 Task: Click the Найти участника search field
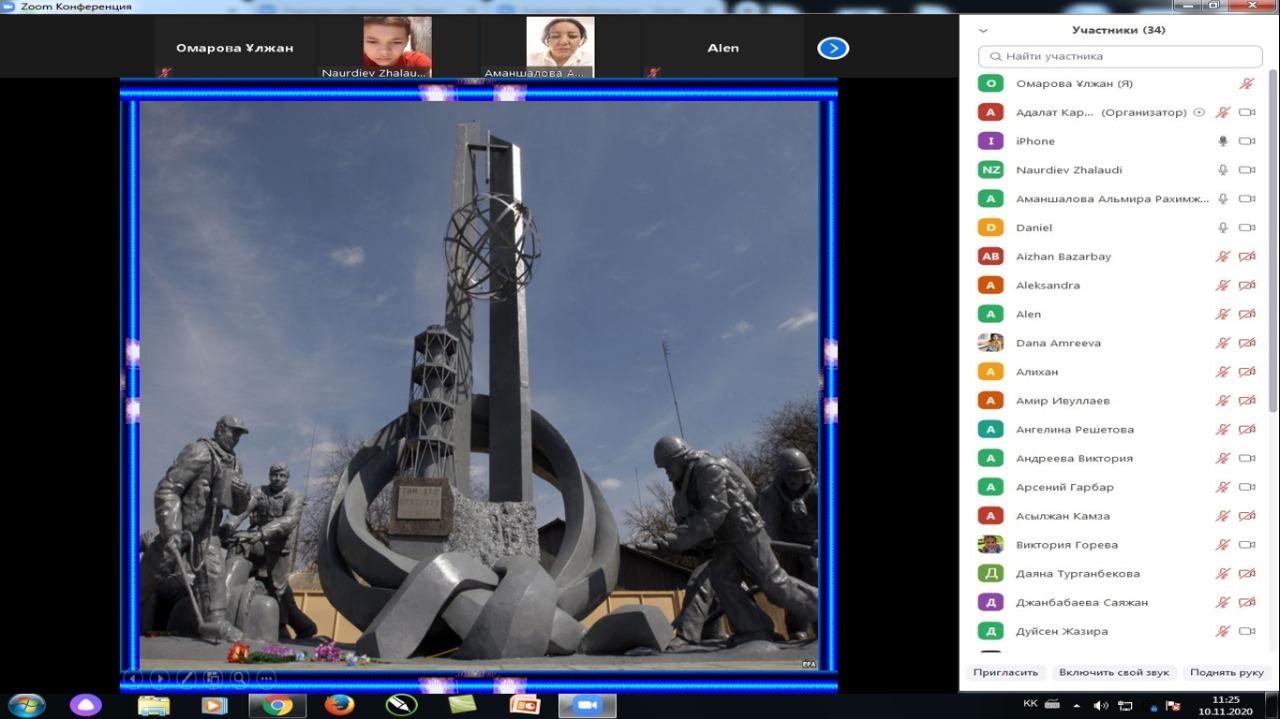1118,57
